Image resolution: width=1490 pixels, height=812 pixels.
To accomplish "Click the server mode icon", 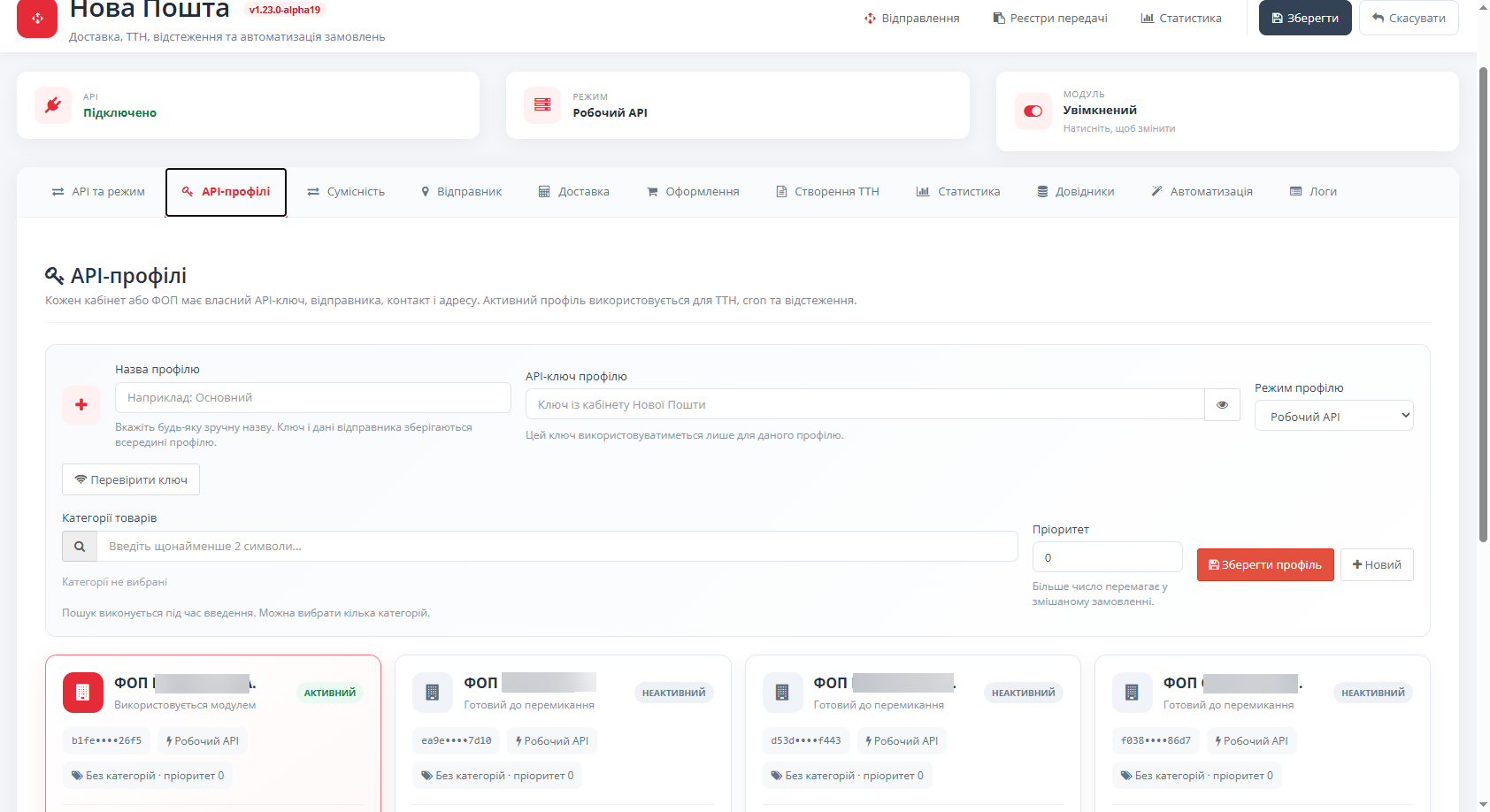I will tap(542, 105).
